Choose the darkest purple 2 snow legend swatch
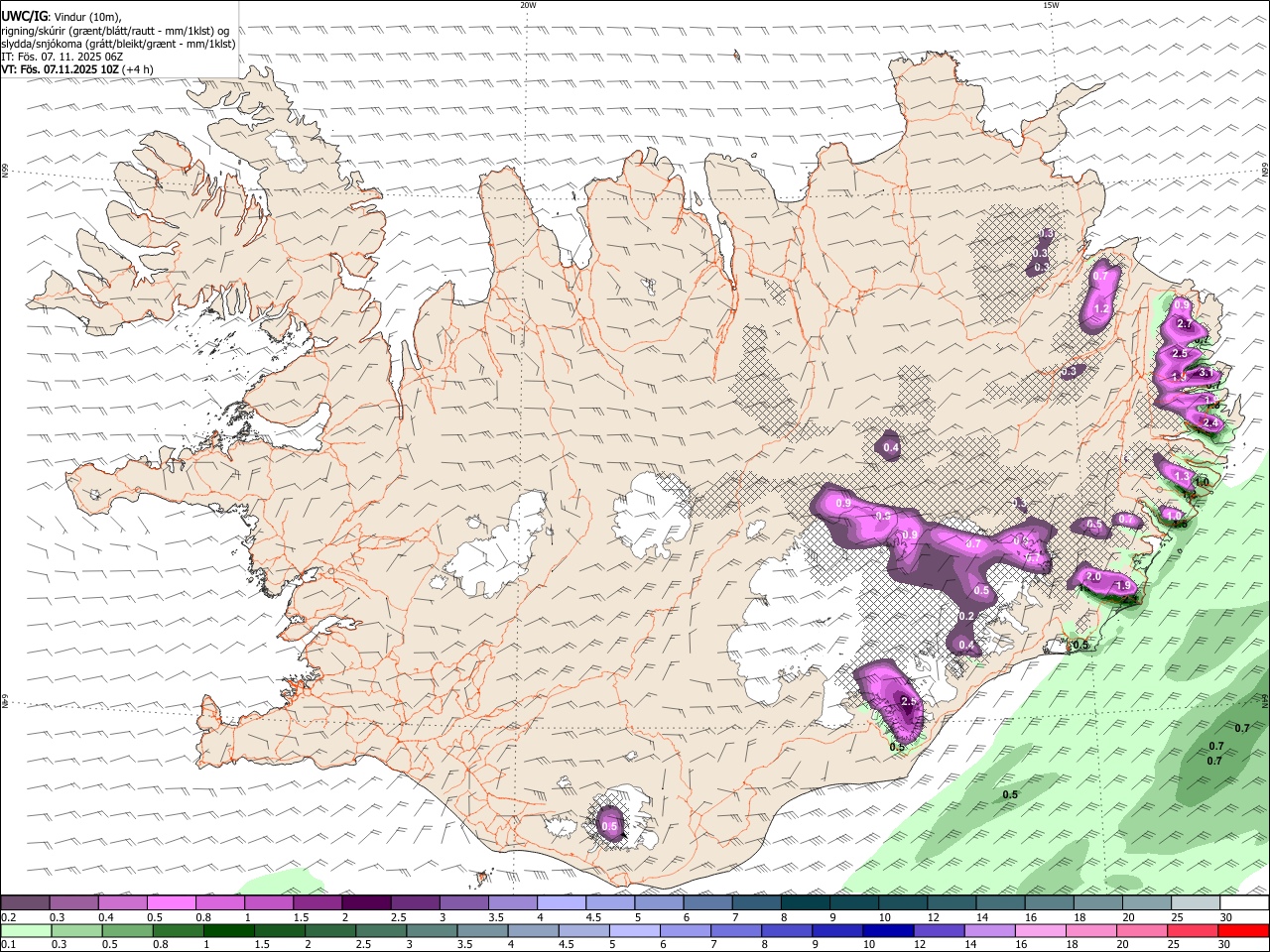The image size is (1270, 952). click(x=366, y=903)
